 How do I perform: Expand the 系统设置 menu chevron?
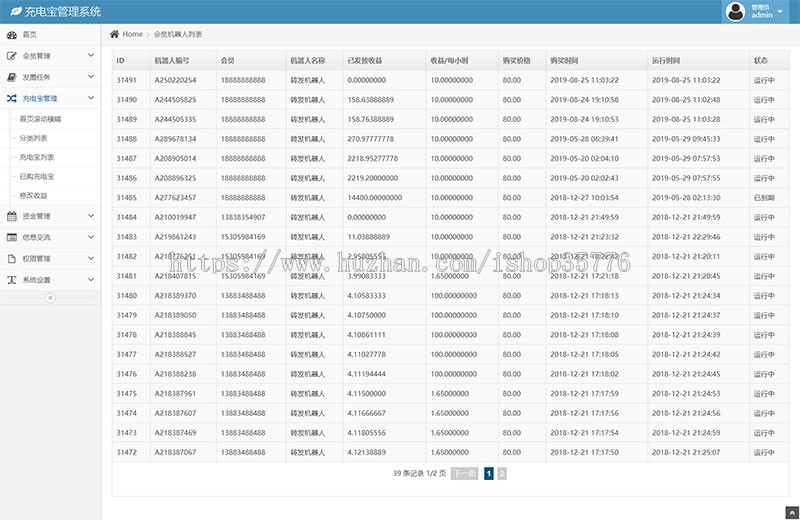point(91,280)
